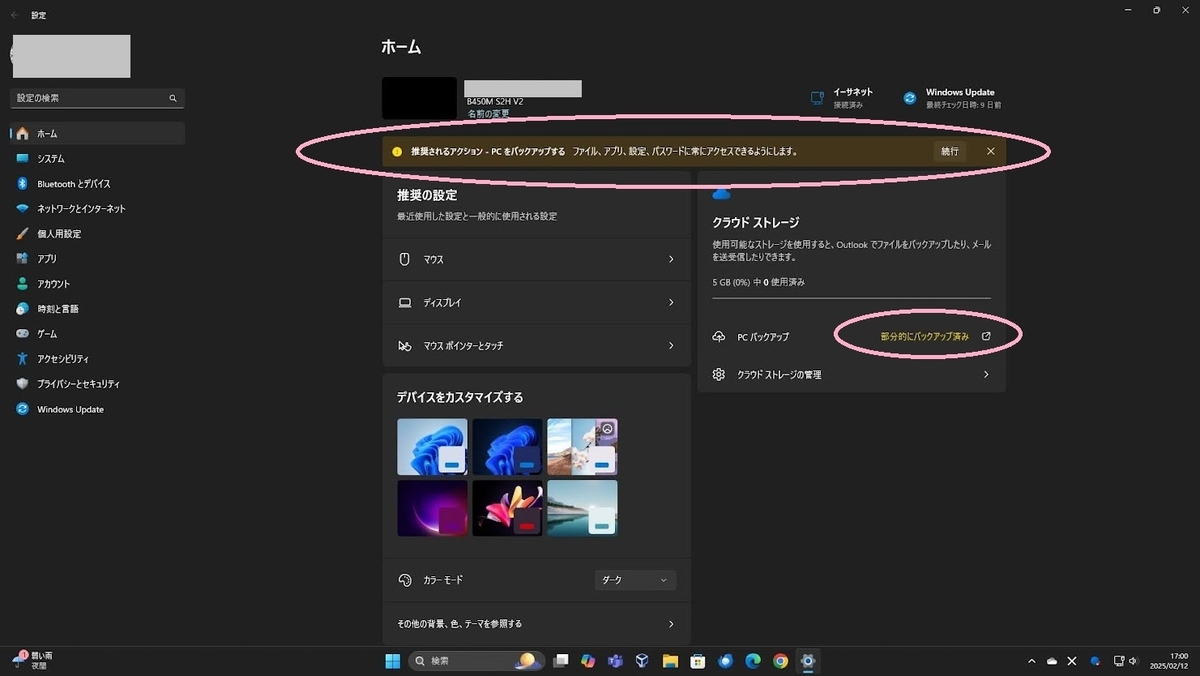This screenshot has width=1200, height=676.
Task: Open Task View from the taskbar
Action: click(x=560, y=661)
